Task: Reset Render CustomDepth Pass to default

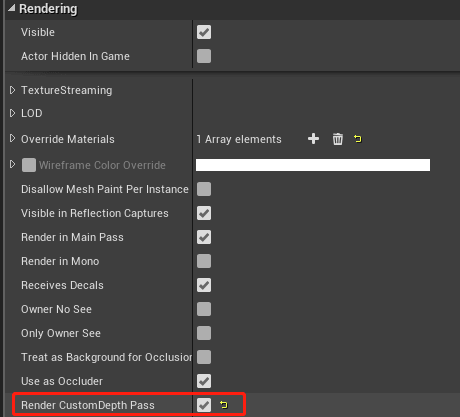Action: coord(224,405)
